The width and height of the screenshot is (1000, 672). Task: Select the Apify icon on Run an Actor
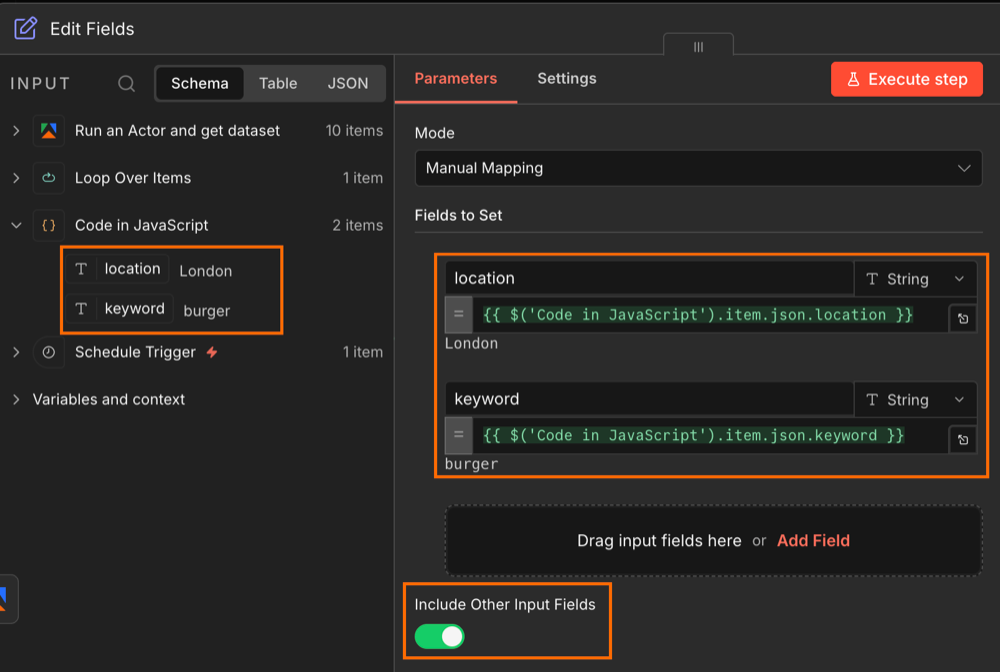coord(48,130)
